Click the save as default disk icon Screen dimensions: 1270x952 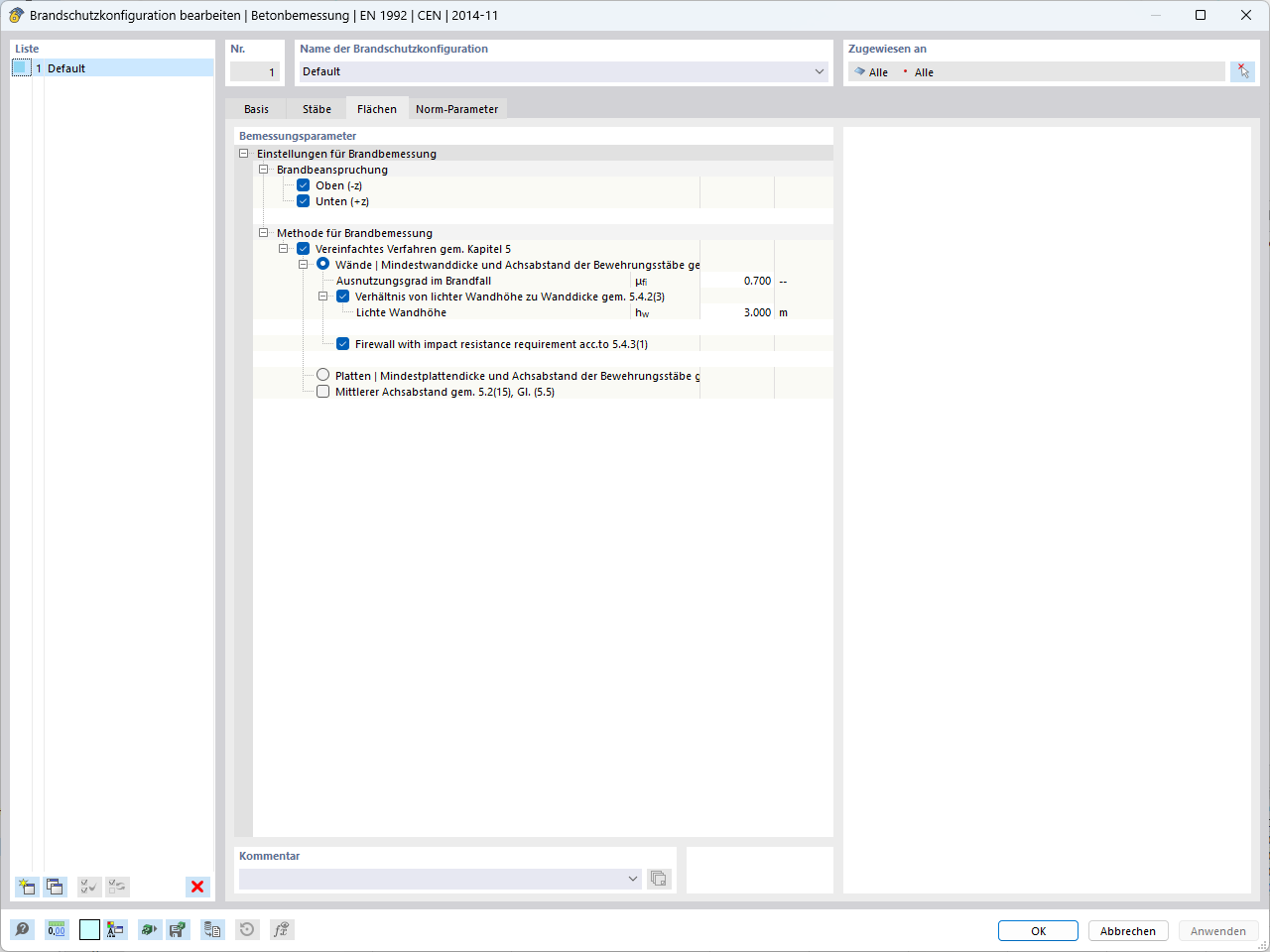click(x=178, y=929)
